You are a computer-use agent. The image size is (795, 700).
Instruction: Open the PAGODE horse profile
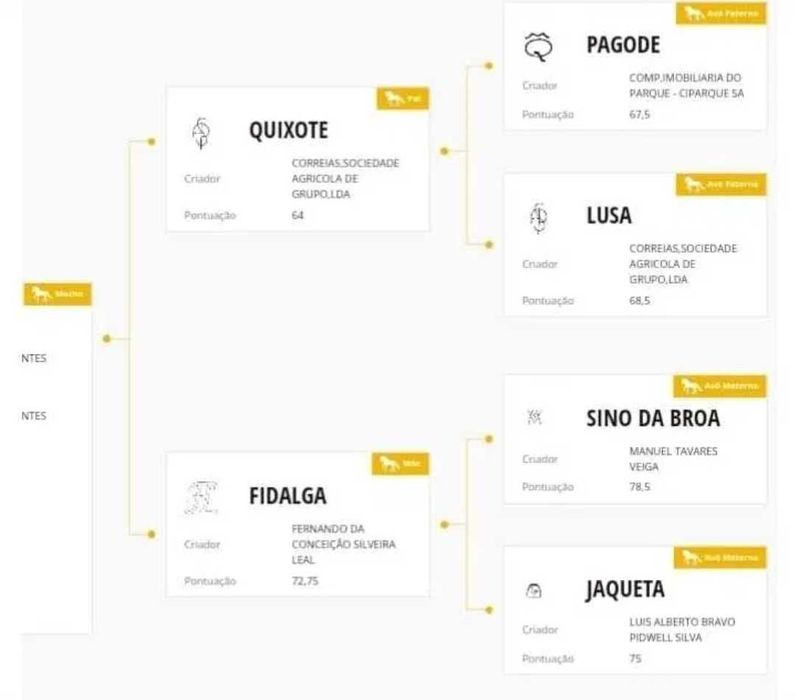click(x=623, y=45)
